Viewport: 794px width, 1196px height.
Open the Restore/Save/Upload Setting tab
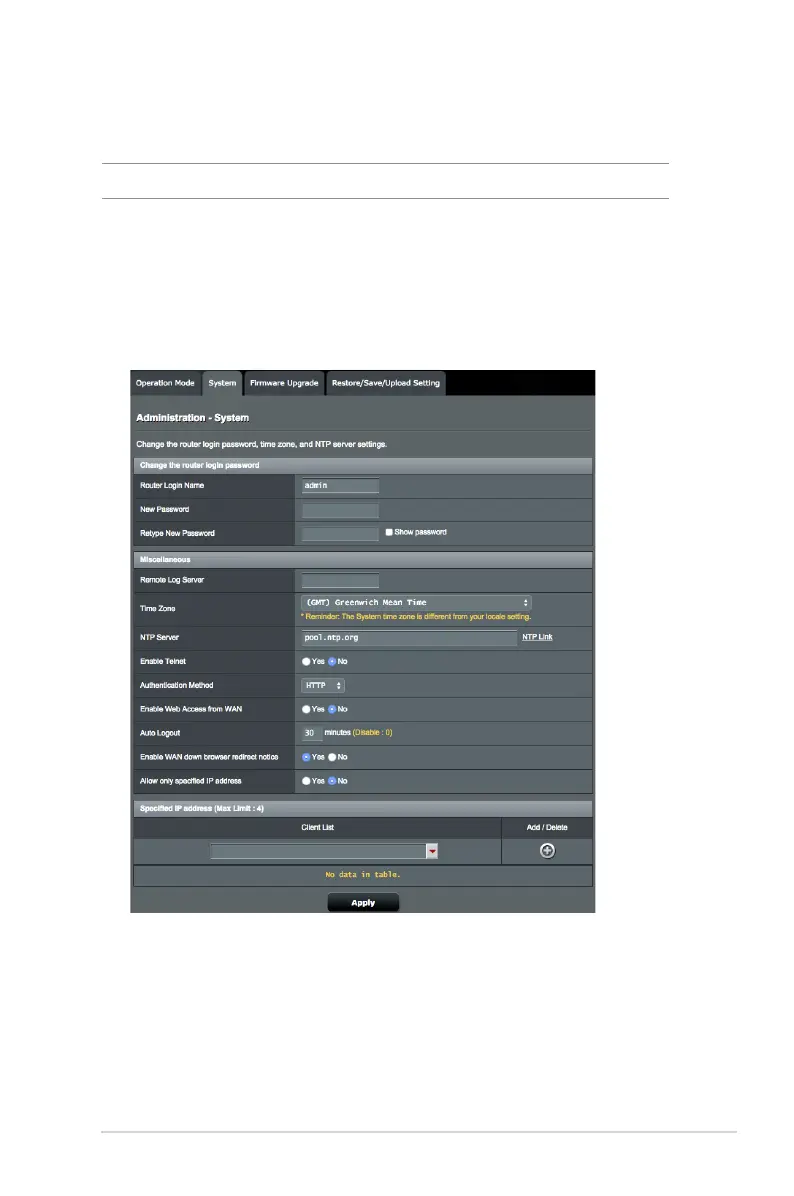coord(385,383)
